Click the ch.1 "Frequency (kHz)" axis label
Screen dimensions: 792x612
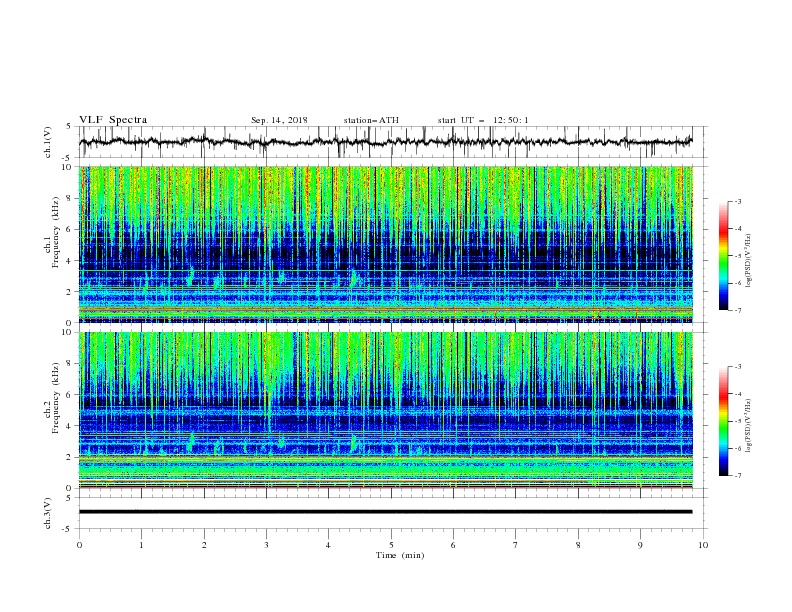pyautogui.click(x=56, y=233)
